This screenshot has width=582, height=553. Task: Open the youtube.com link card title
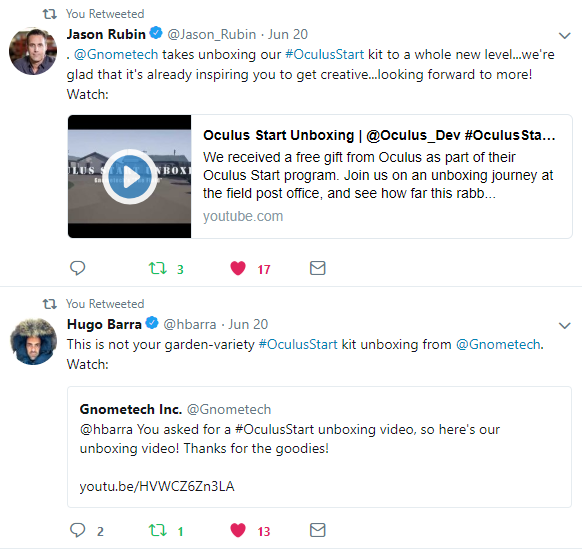click(x=379, y=135)
